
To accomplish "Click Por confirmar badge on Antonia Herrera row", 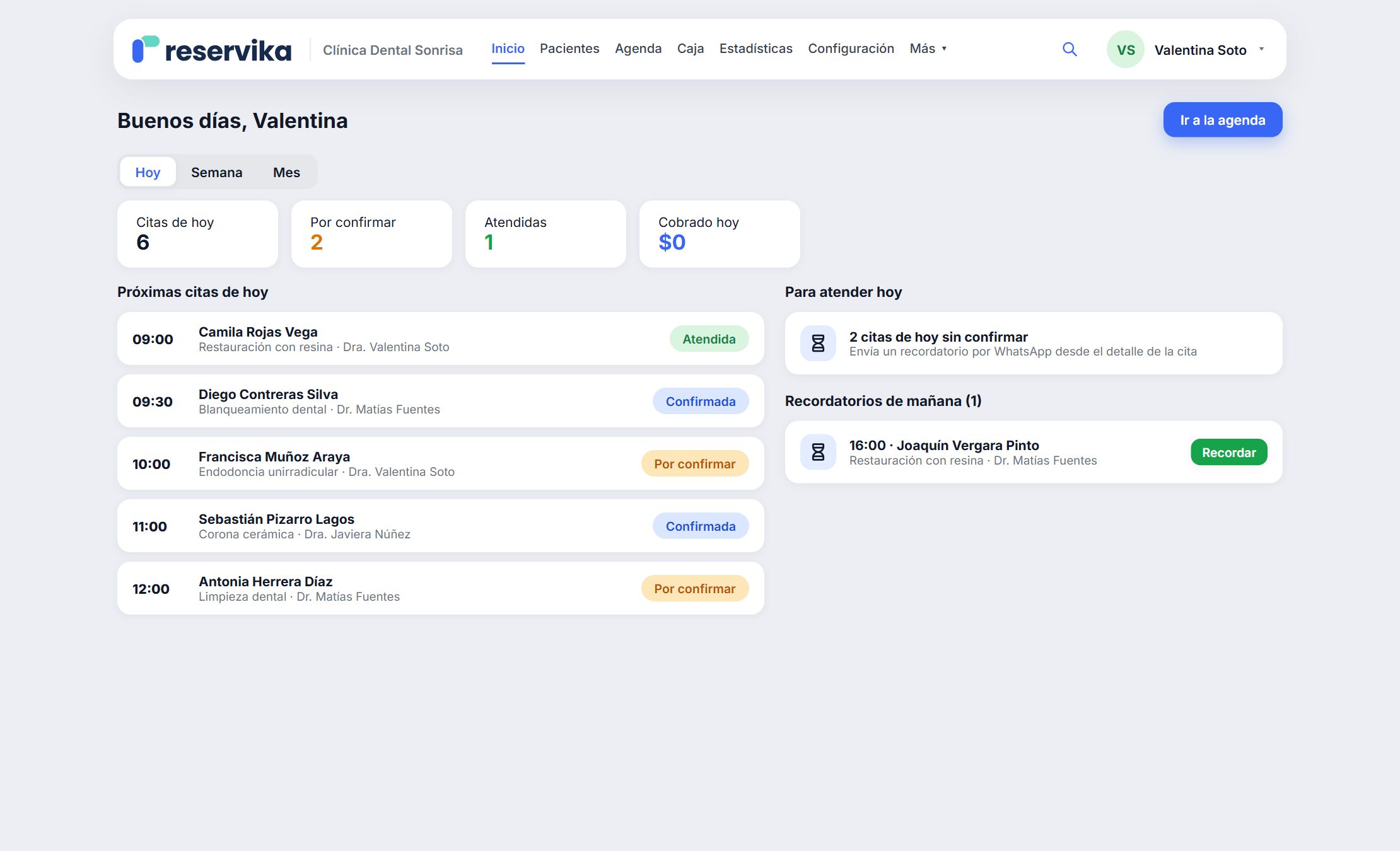I will [x=695, y=588].
